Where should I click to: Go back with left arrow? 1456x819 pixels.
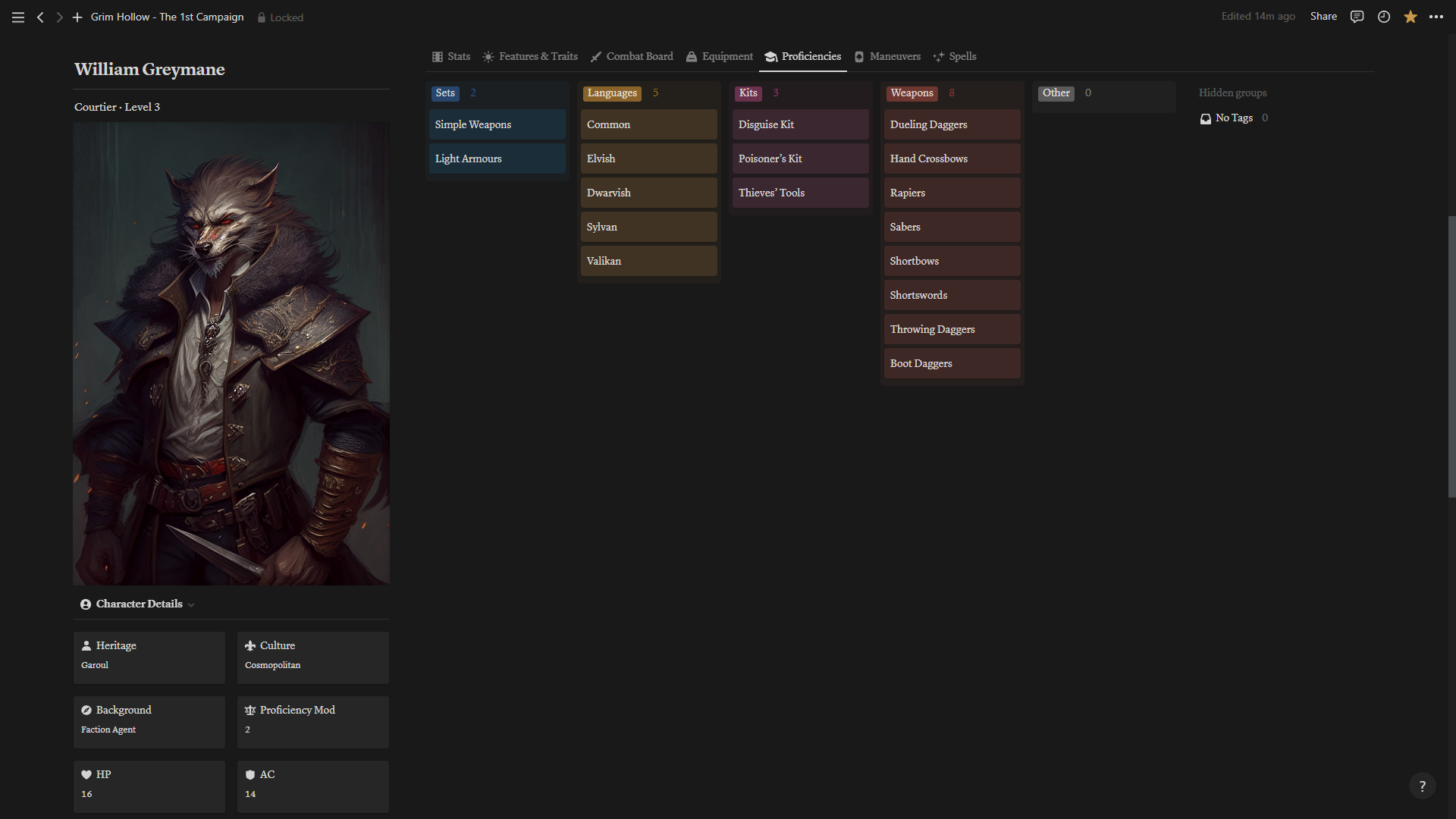click(x=40, y=17)
